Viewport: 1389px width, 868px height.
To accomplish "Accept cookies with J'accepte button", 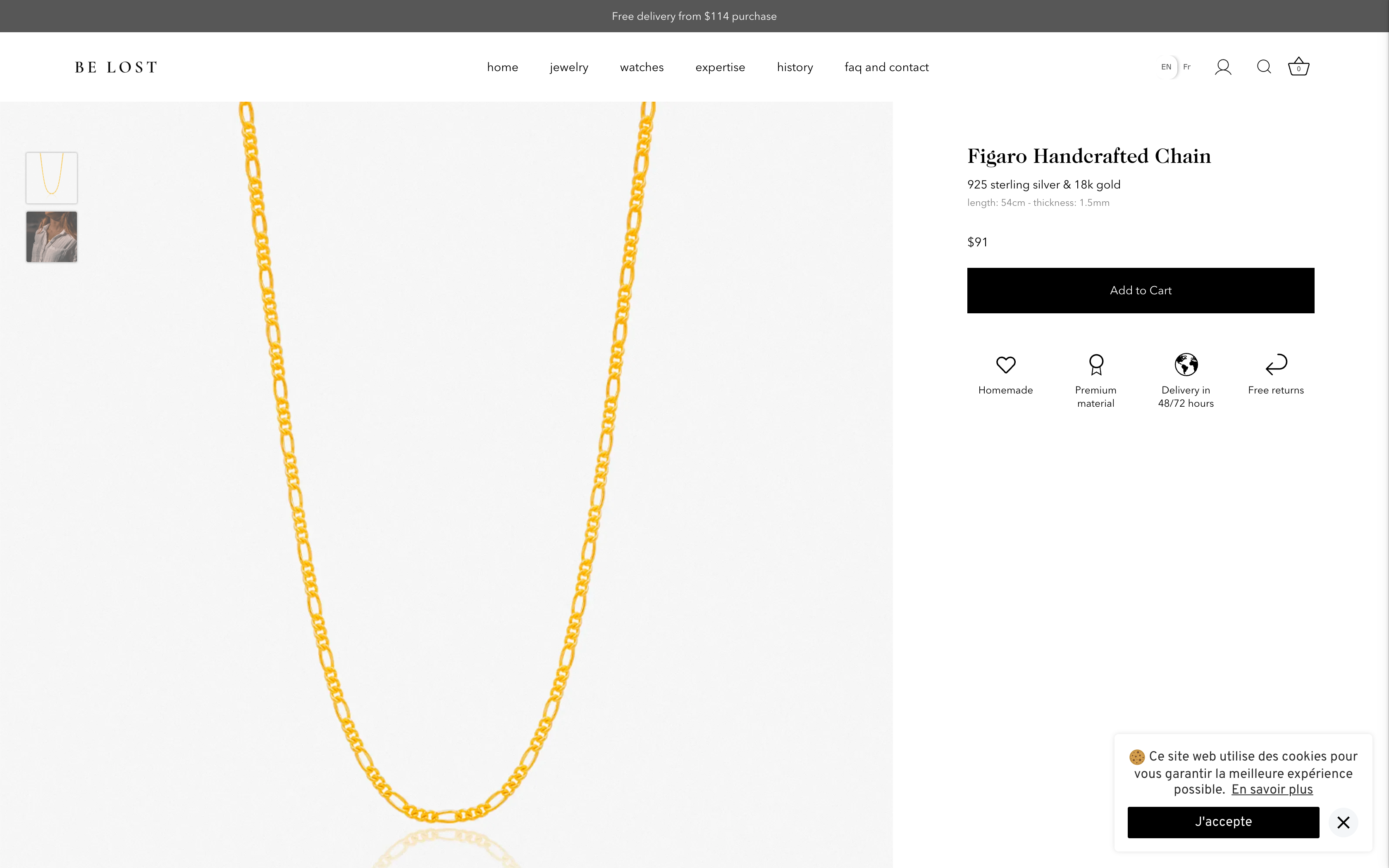I will (x=1223, y=822).
